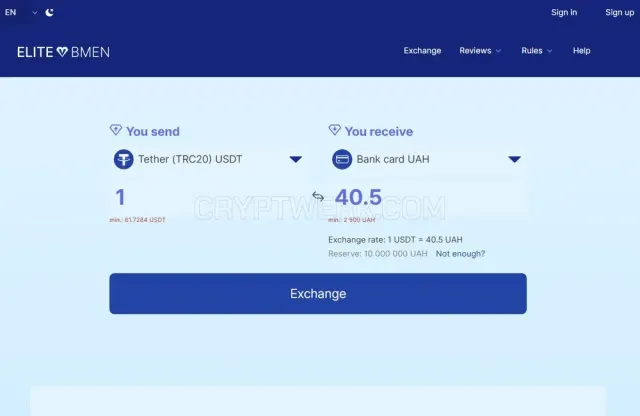This screenshot has width=640, height=416.
Task: Click Reserve: 10 000 000 UAH text
Action: click(378, 254)
